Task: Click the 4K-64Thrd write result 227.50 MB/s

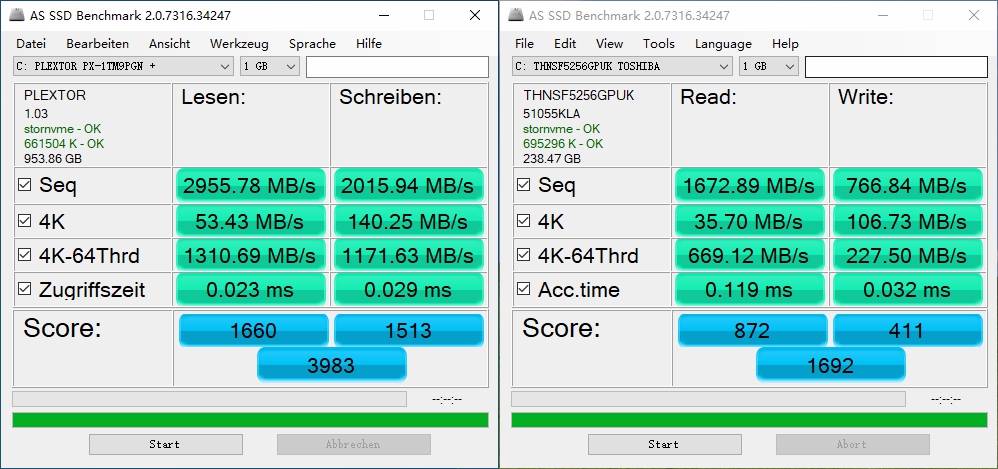Action: (x=907, y=255)
